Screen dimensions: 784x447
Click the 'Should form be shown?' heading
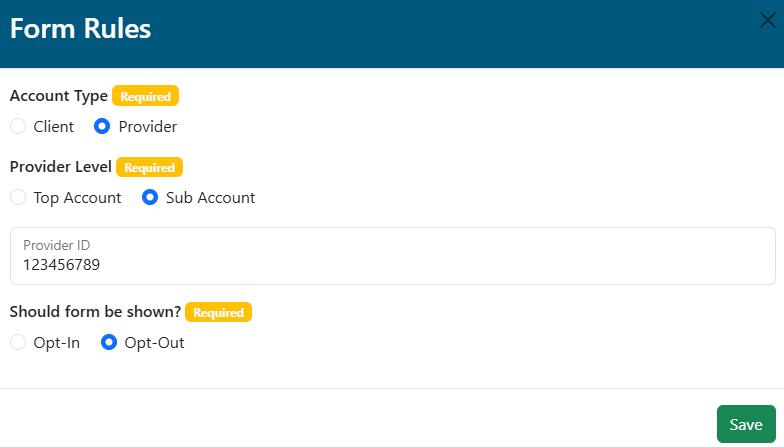coord(95,312)
